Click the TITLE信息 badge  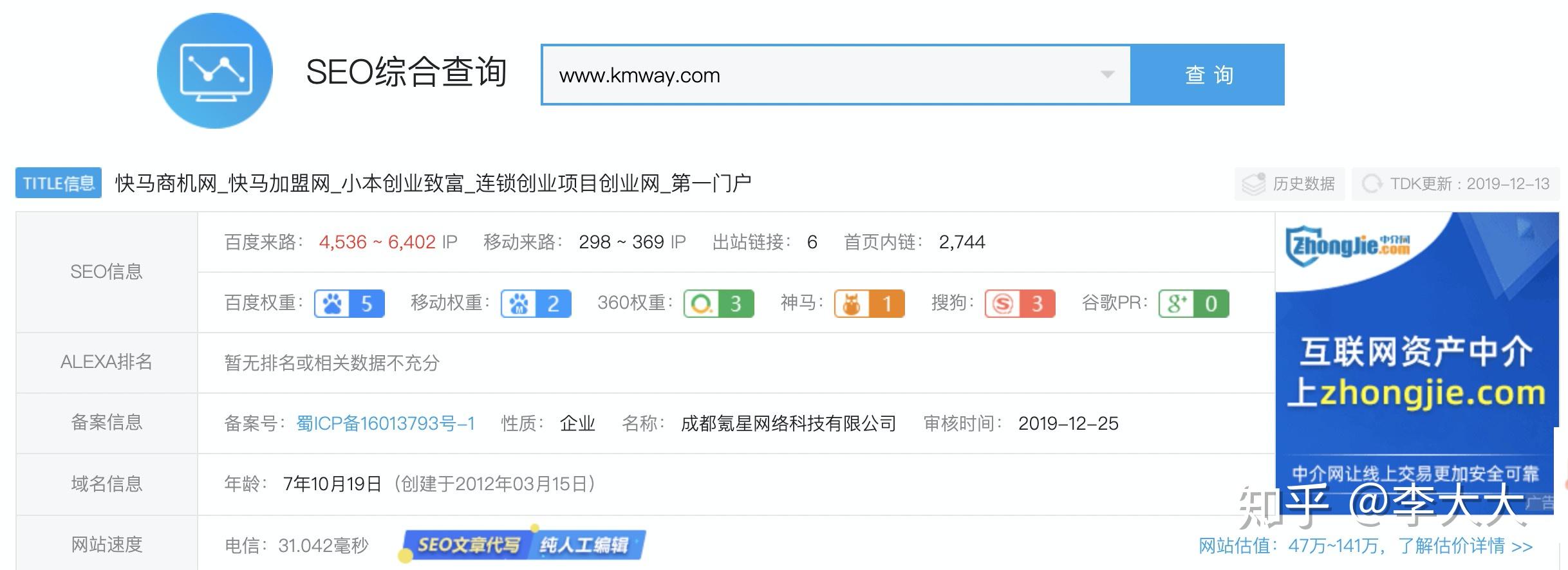[x=59, y=183]
